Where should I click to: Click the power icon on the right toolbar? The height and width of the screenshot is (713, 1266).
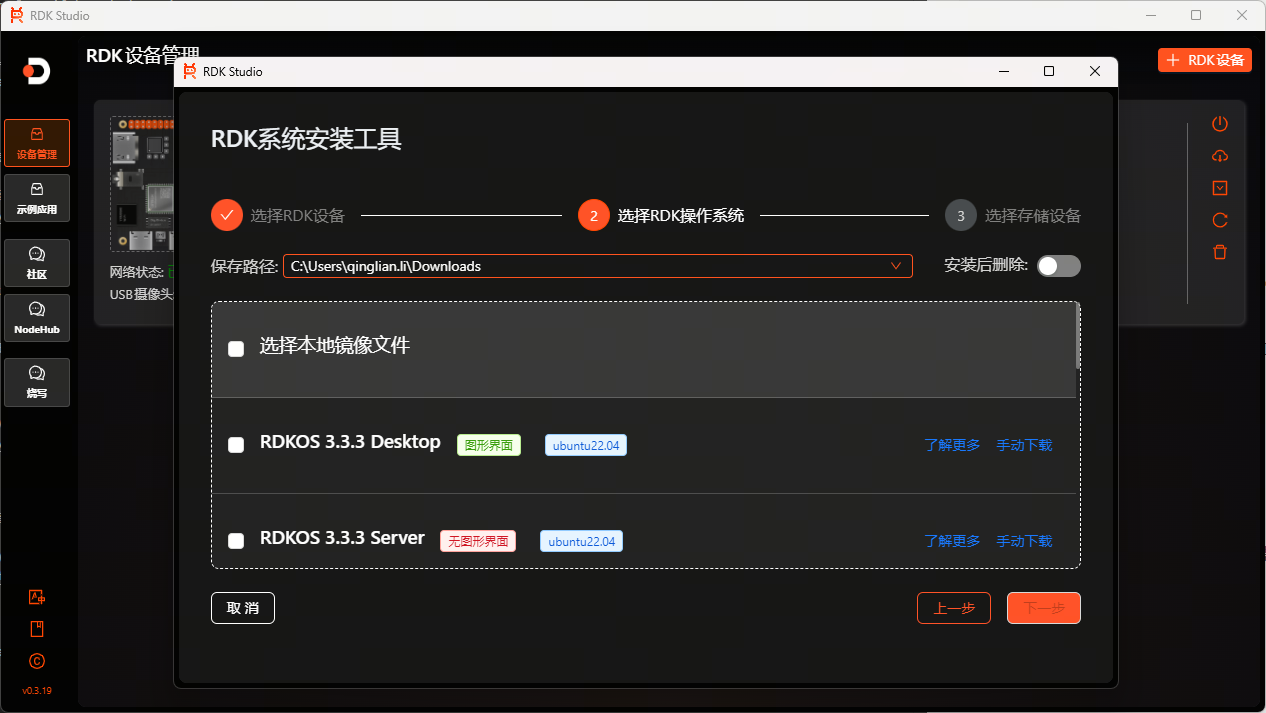point(1219,123)
